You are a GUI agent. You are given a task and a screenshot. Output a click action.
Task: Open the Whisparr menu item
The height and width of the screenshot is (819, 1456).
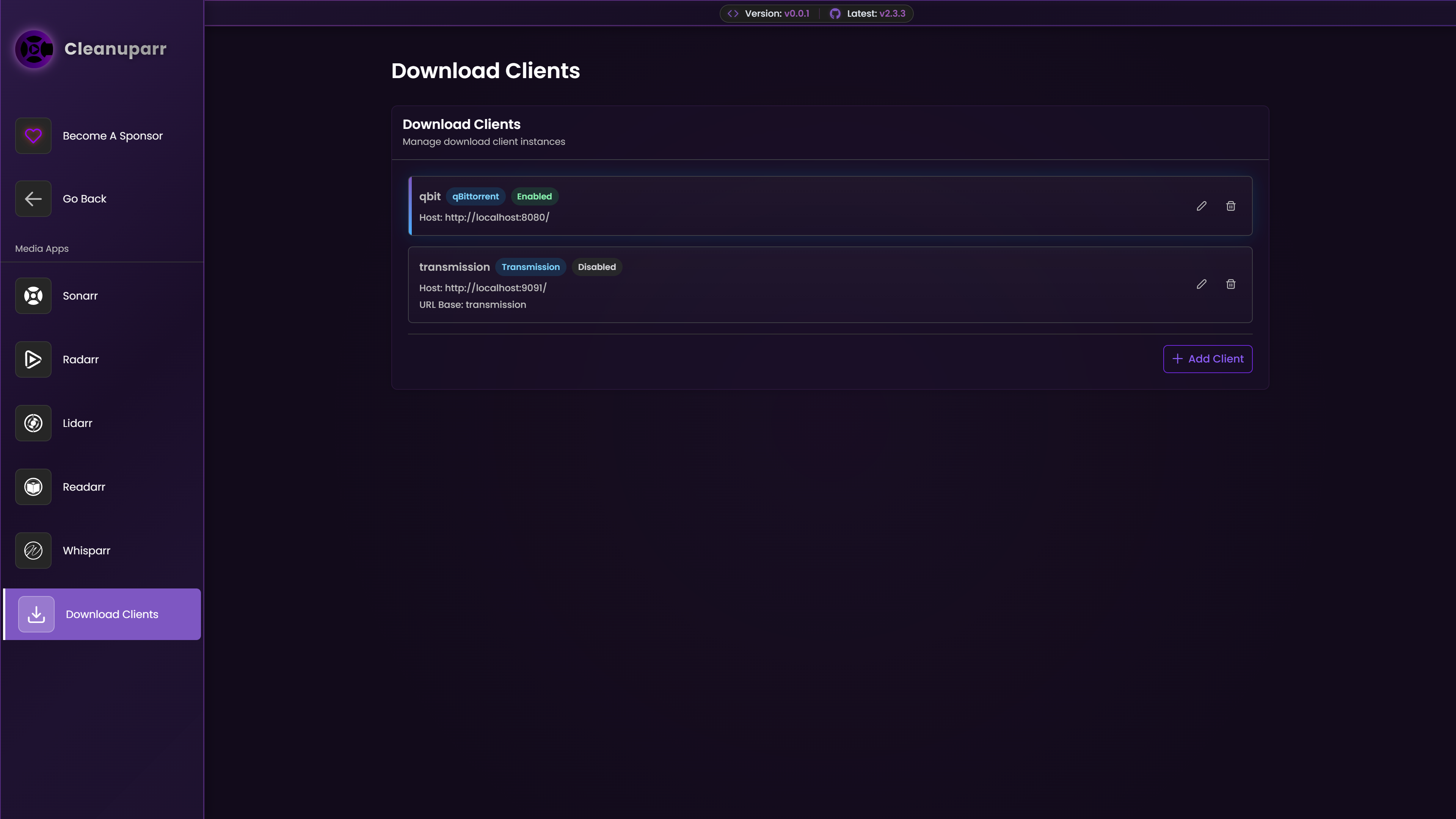click(x=86, y=551)
